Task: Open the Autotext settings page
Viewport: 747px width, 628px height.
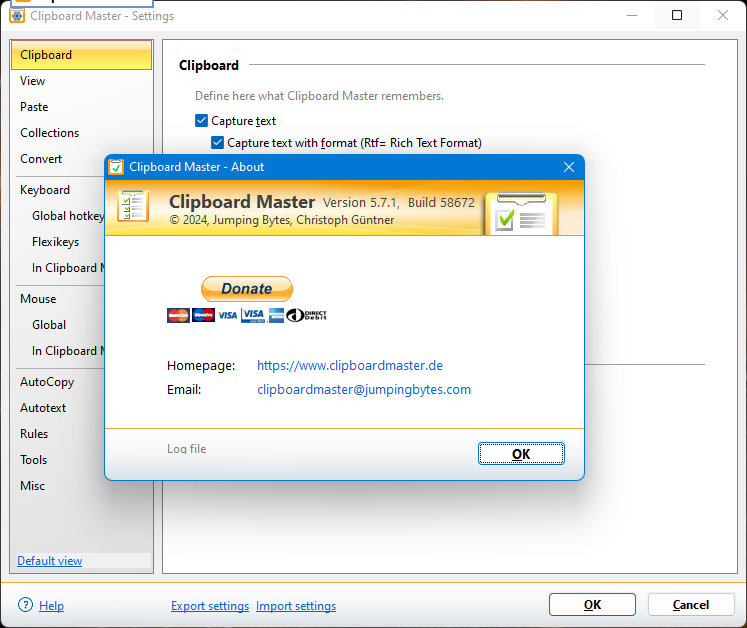Action: [x=43, y=408]
